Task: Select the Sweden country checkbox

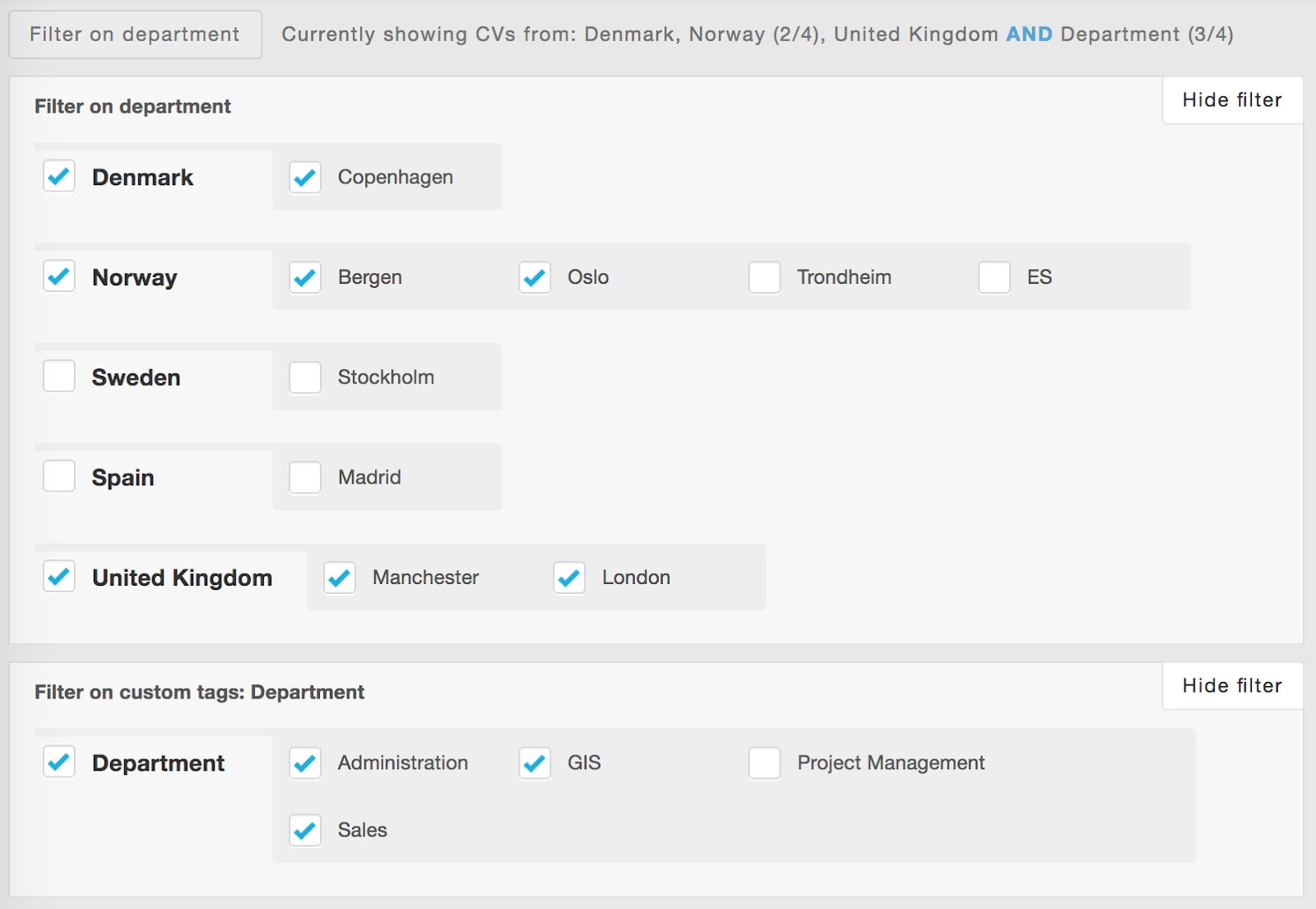Action: [x=59, y=377]
